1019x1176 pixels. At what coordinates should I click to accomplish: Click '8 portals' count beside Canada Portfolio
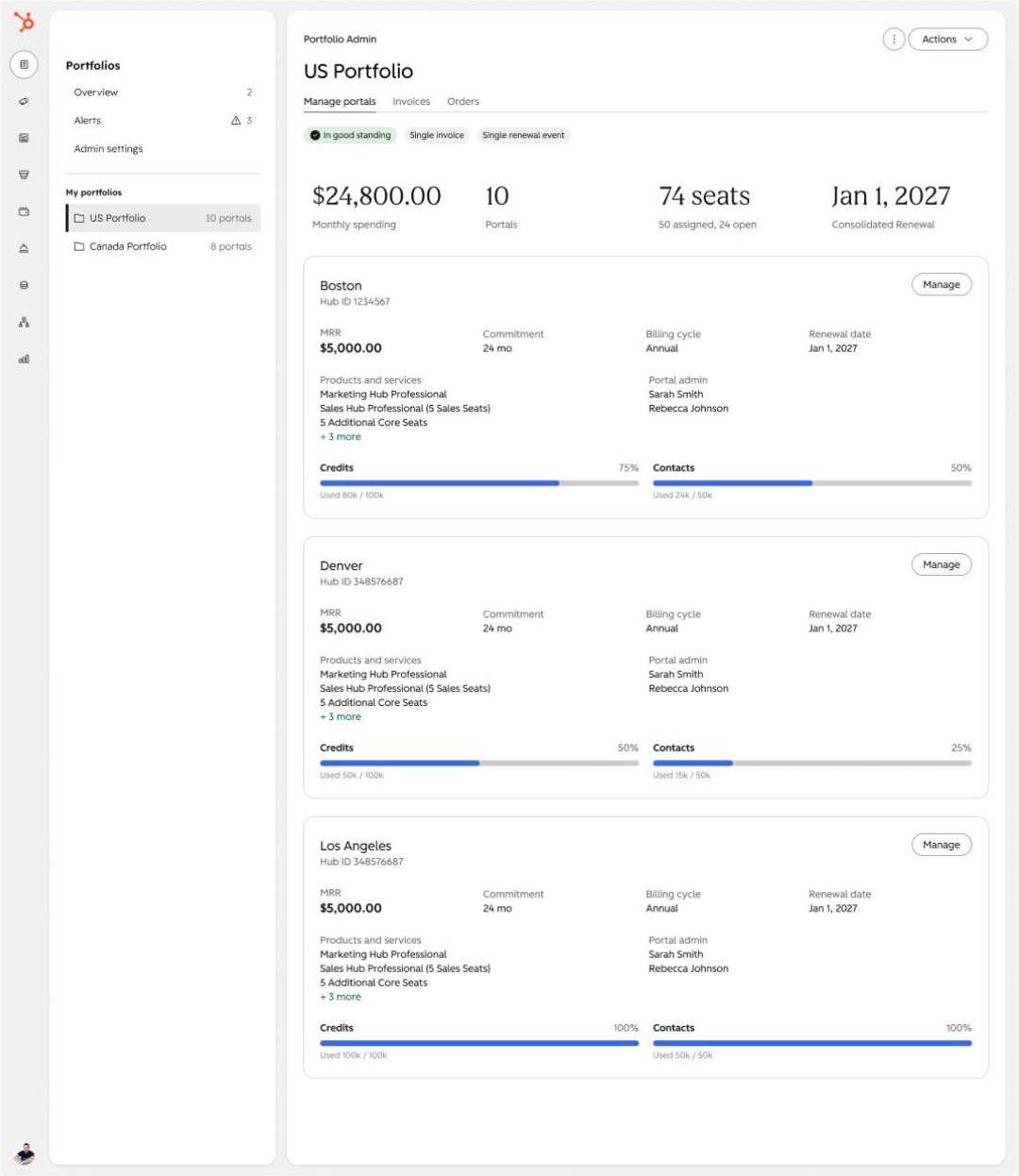(x=231, y=246)
